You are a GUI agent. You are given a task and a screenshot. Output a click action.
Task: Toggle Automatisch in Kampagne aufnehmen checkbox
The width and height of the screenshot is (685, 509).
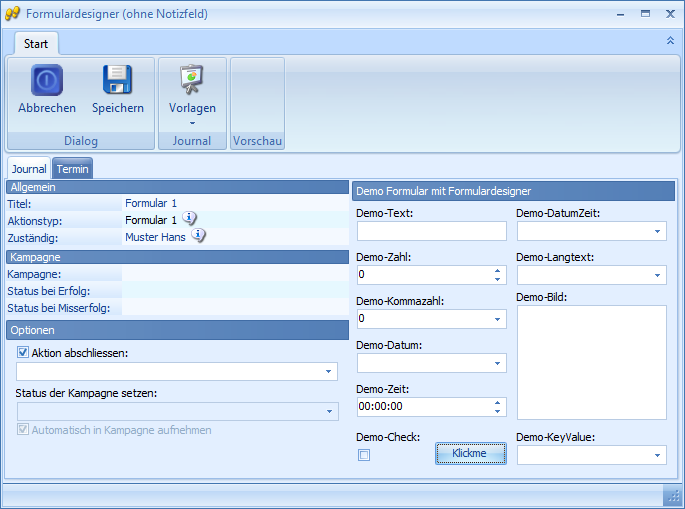[x=23, y=429]
